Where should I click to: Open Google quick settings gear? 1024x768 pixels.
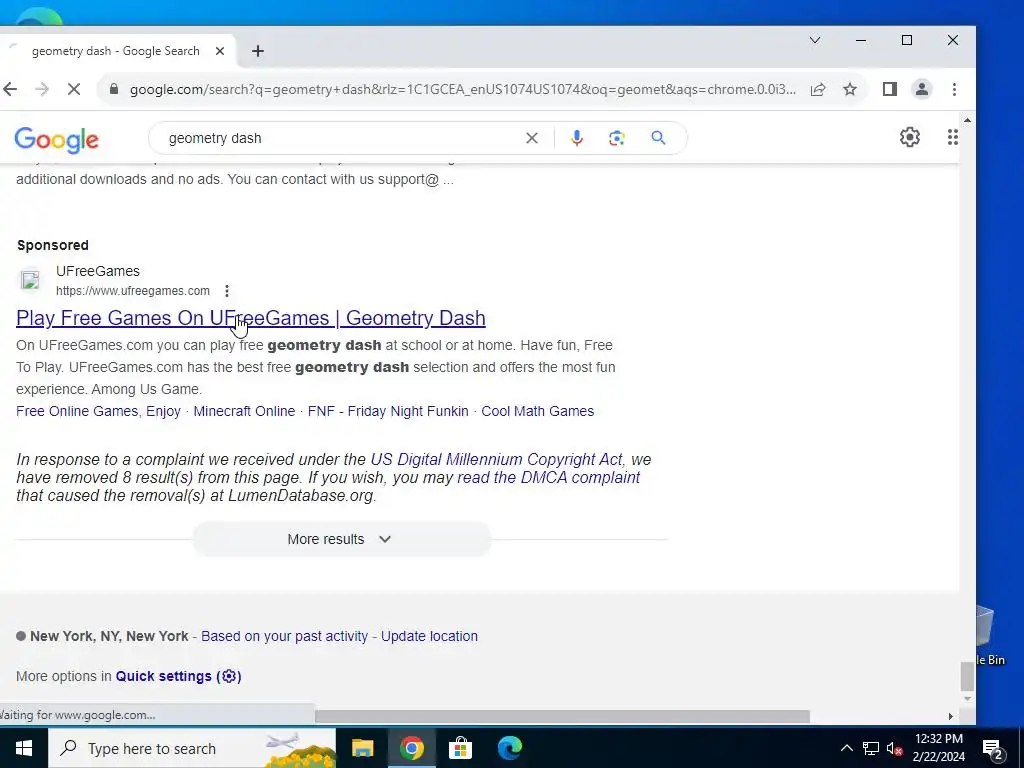910,137
